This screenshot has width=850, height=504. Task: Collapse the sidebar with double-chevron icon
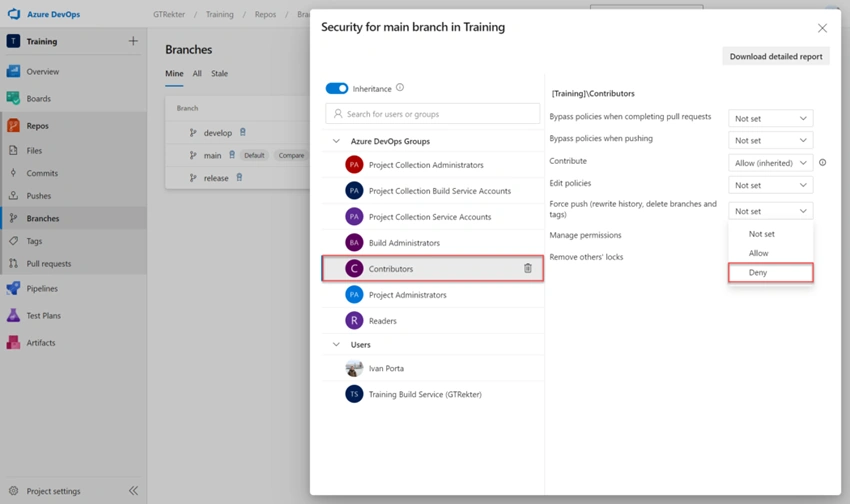pos(133,490)
